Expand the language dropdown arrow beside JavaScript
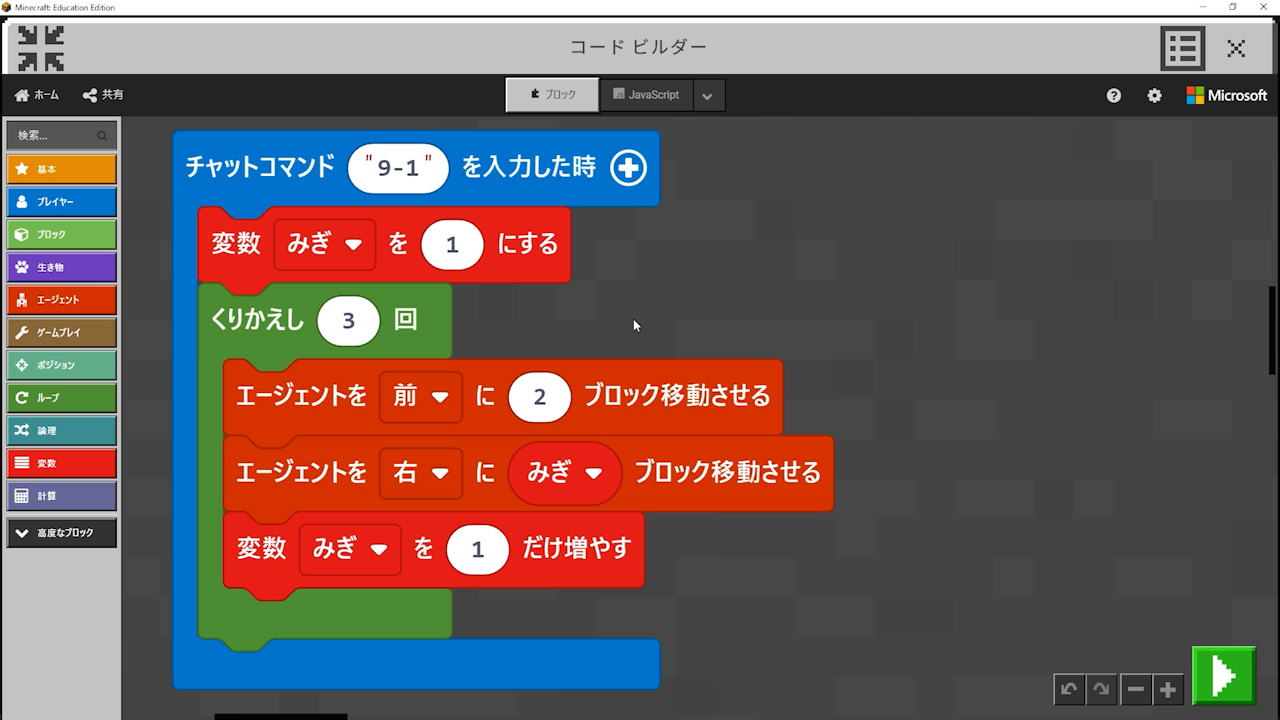This screenshot has height=720, width=1280. 707,96
